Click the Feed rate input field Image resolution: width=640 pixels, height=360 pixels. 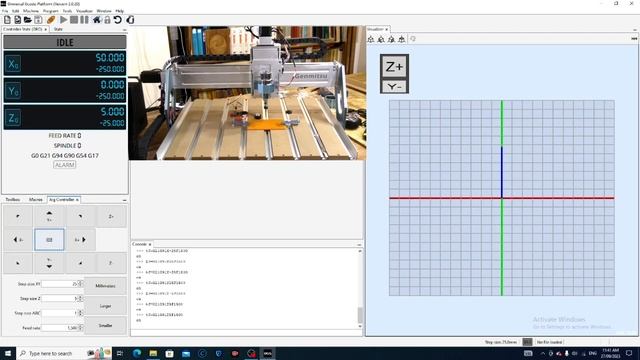(60, 328)
